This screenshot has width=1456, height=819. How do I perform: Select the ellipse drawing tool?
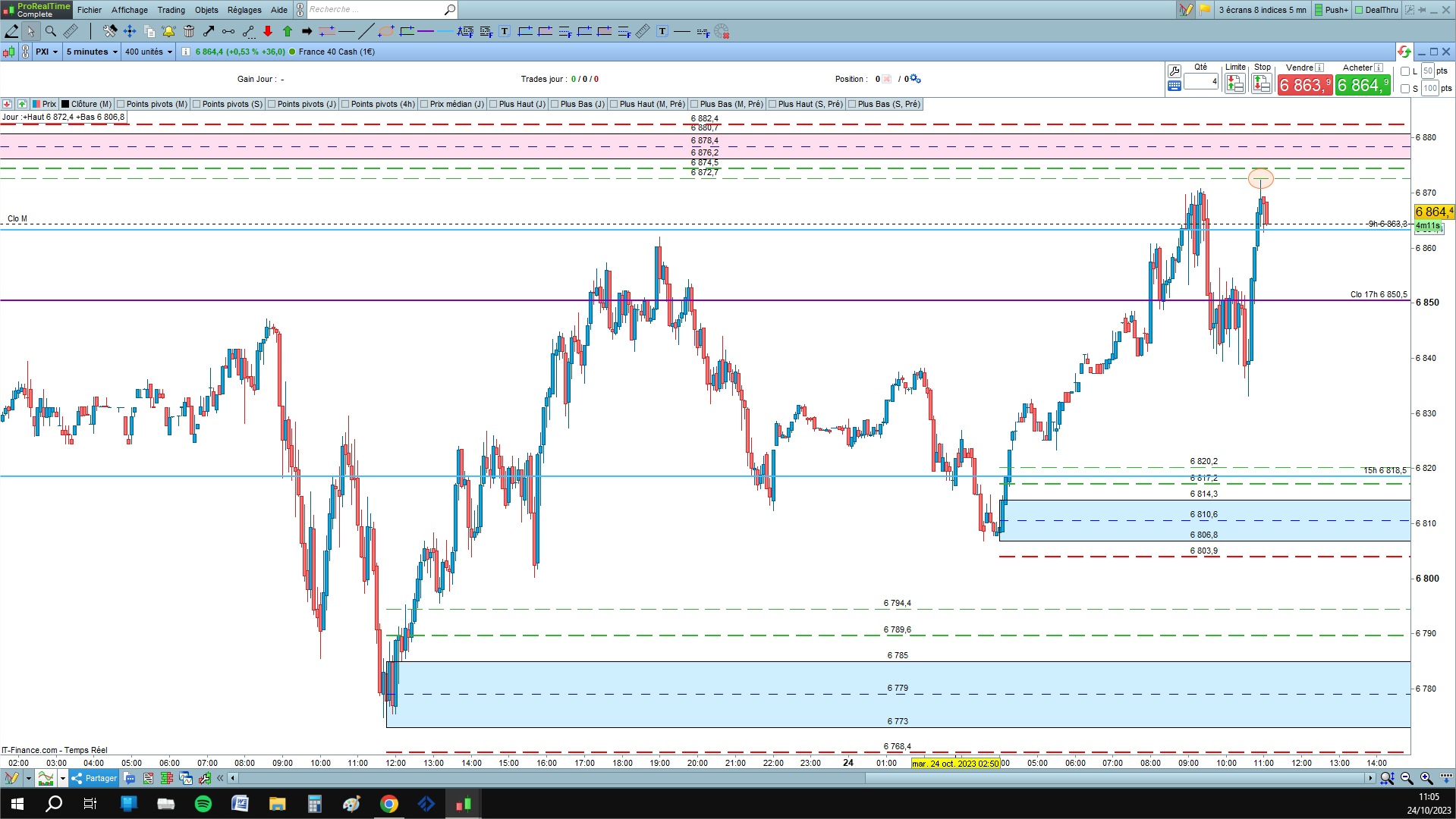pos(386,31)
